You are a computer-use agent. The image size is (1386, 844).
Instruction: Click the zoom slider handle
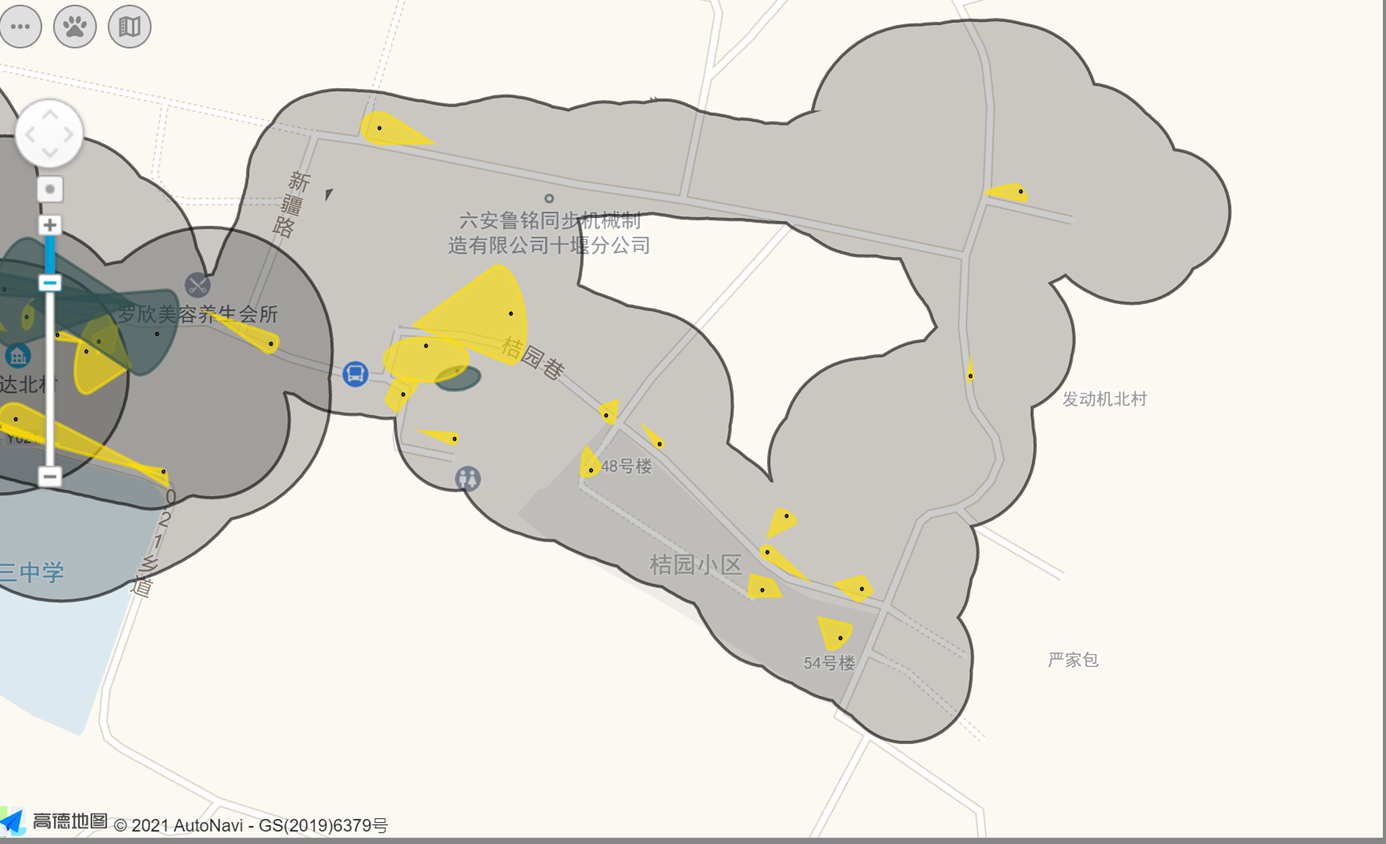(50, 283)
